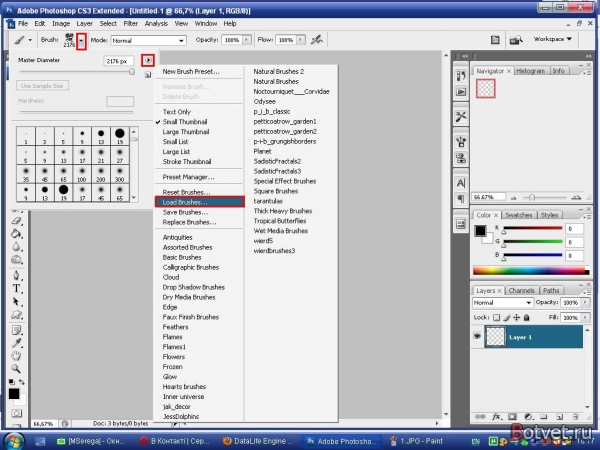Screen dimensions: 600x450
Task: Select the Path Selection arrow tool
Action: pyautogui.click(x=16, y=302)
